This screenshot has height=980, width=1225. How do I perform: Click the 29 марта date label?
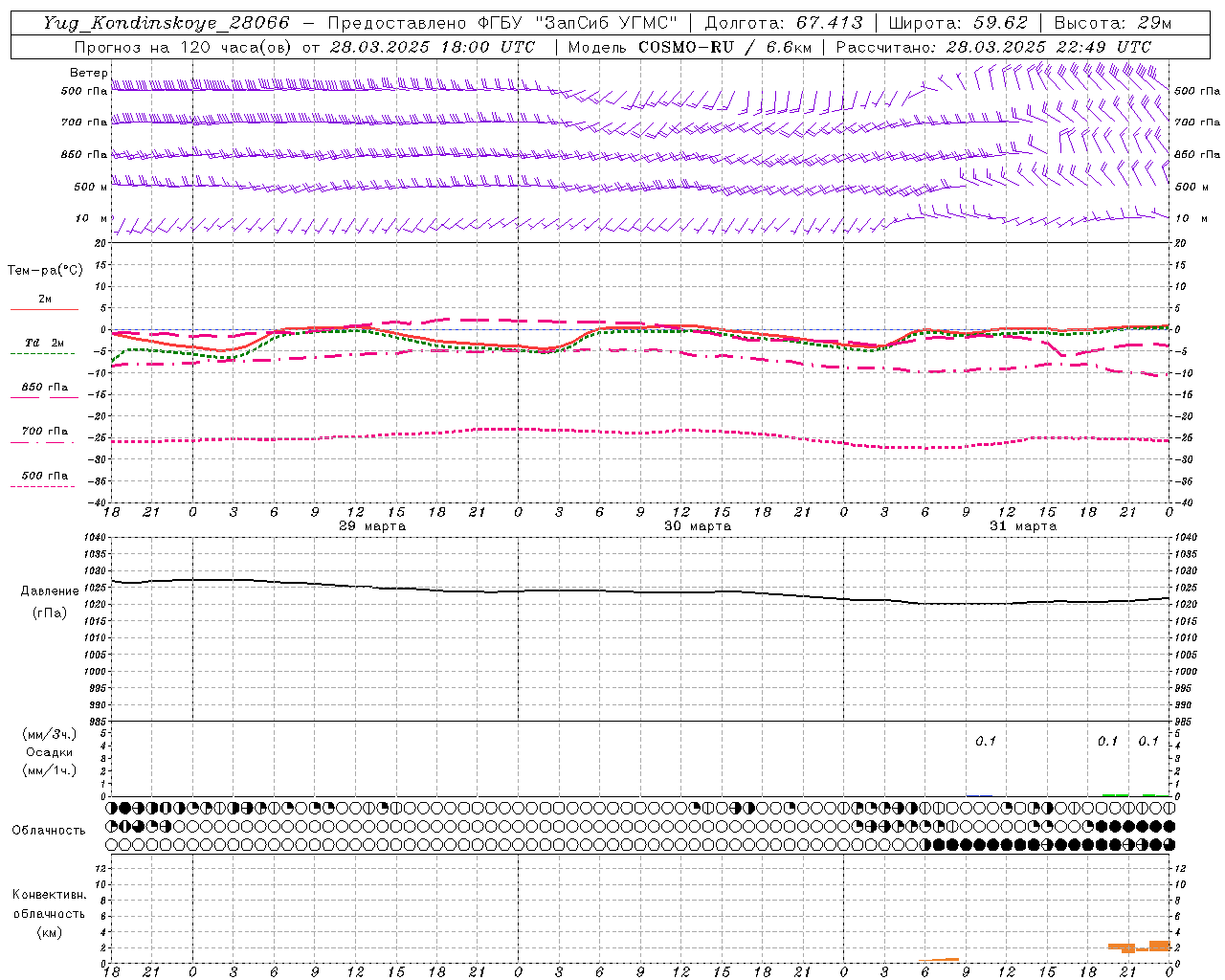371,526
